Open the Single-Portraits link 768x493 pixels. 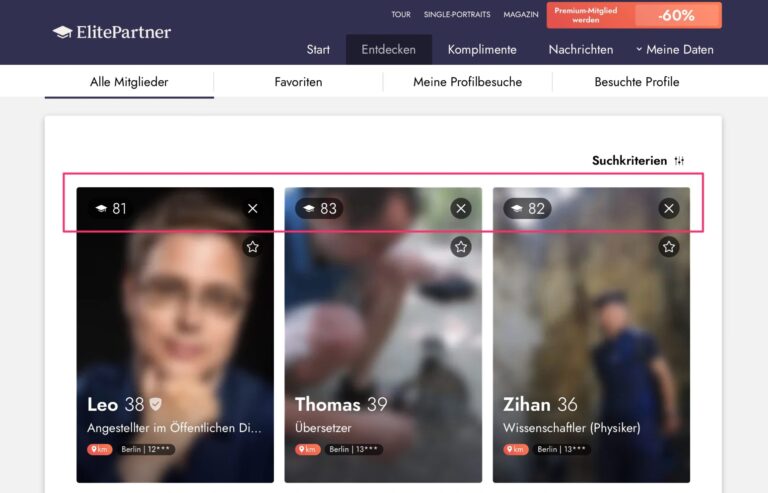pyautogui.click(x=456, y=14)
